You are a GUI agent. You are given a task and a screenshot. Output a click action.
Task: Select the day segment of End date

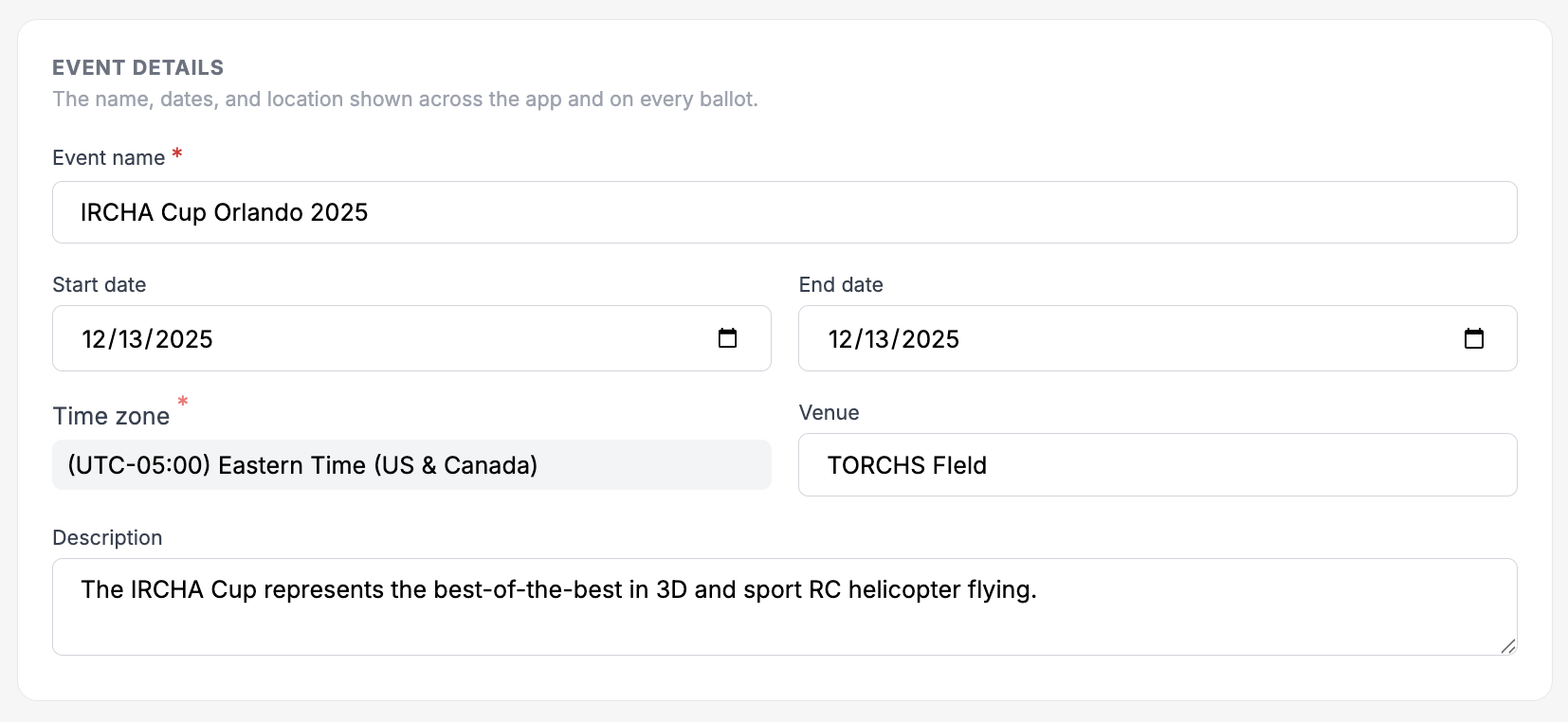(877, 339)
